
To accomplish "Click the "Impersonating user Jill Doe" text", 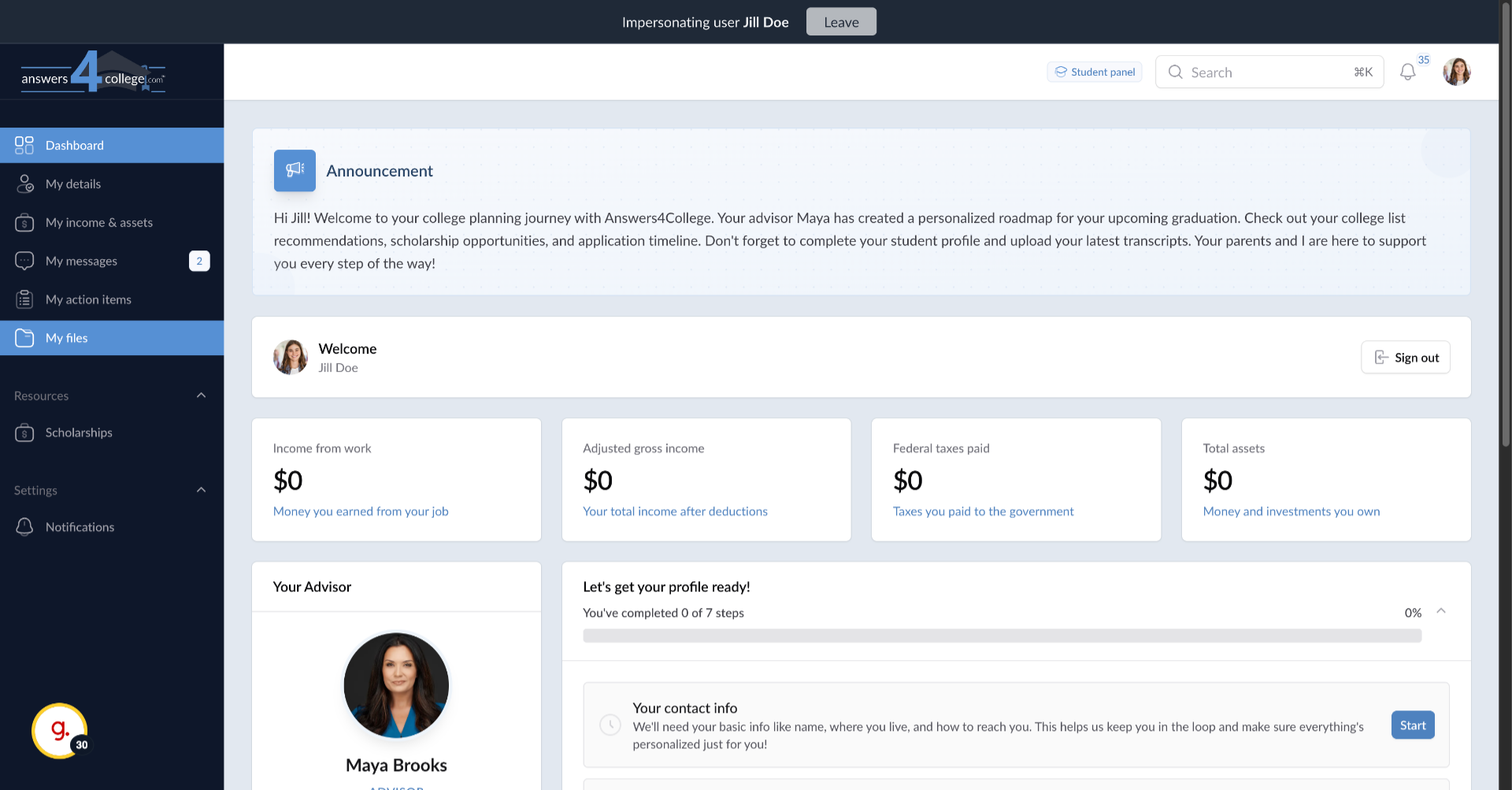I will [706, 22].
